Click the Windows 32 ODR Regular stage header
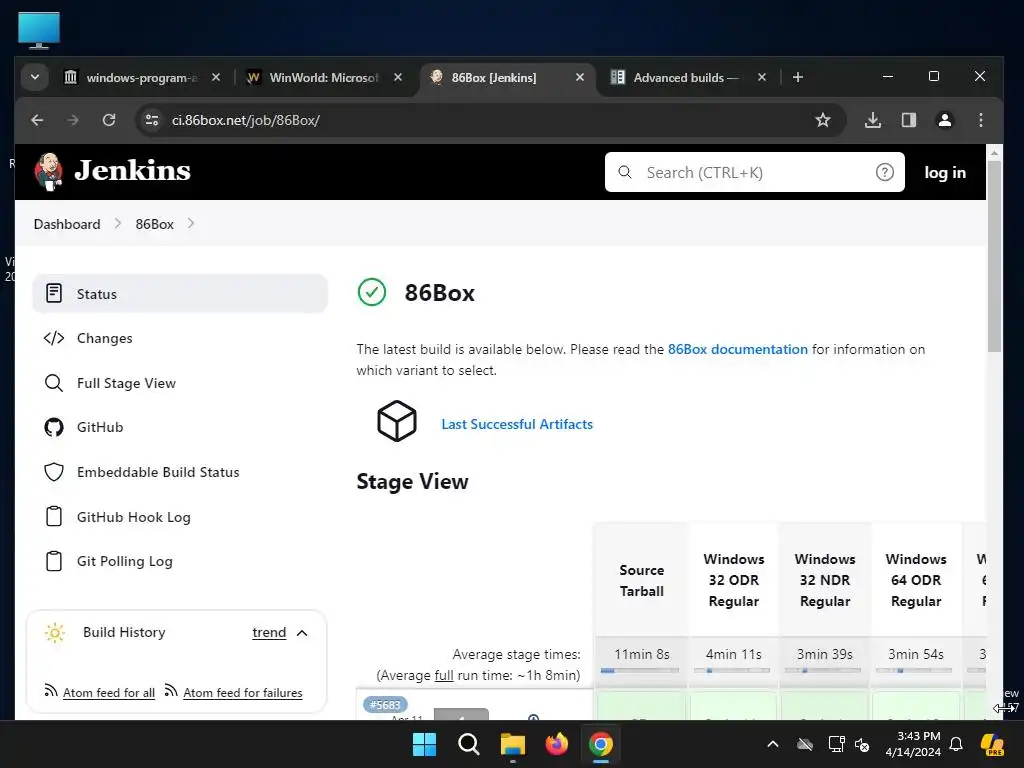The height and width of the screenshot is (768, 1024). pos(733,581)
